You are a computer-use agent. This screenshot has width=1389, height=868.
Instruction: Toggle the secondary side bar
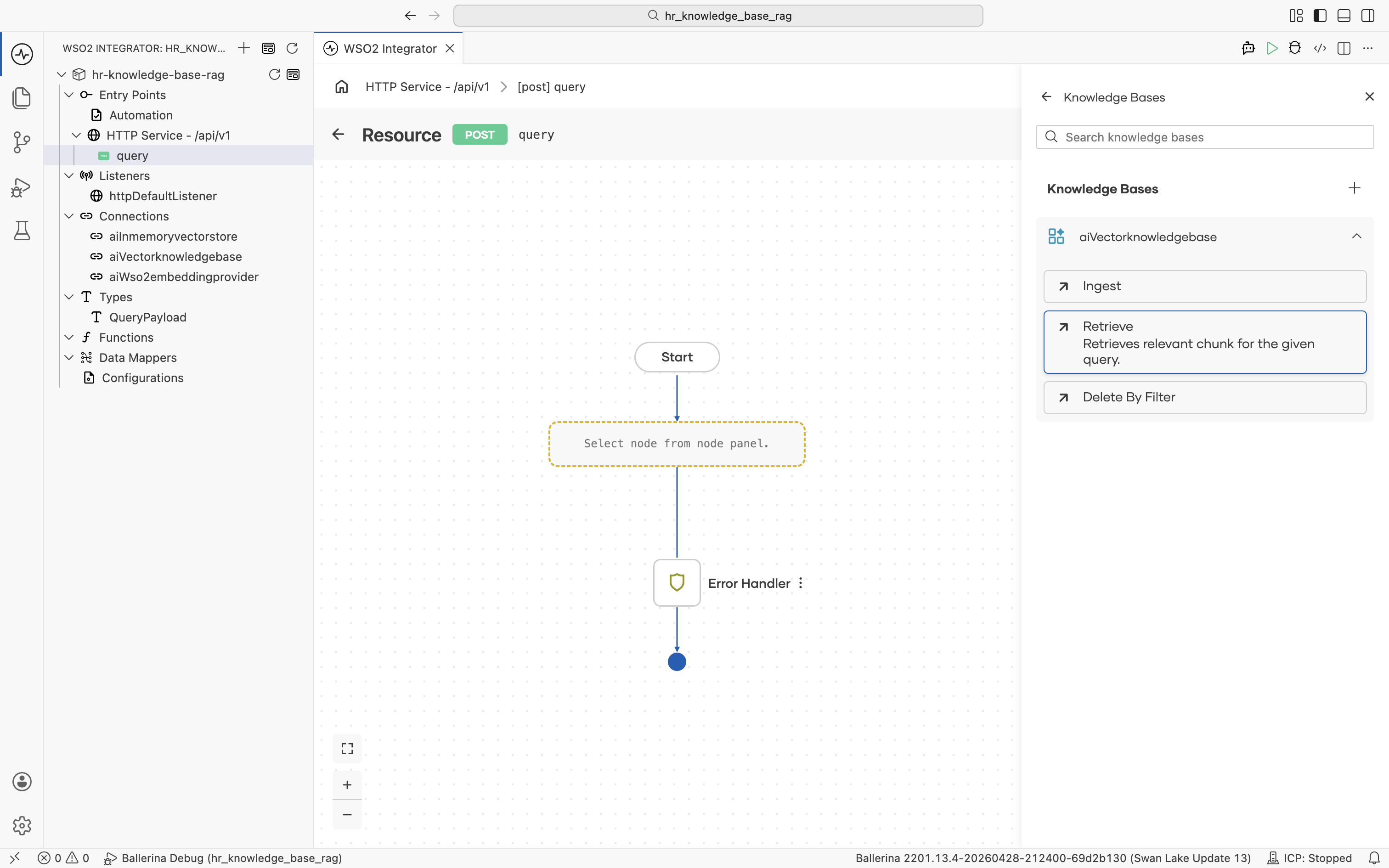click(1368, 16)
